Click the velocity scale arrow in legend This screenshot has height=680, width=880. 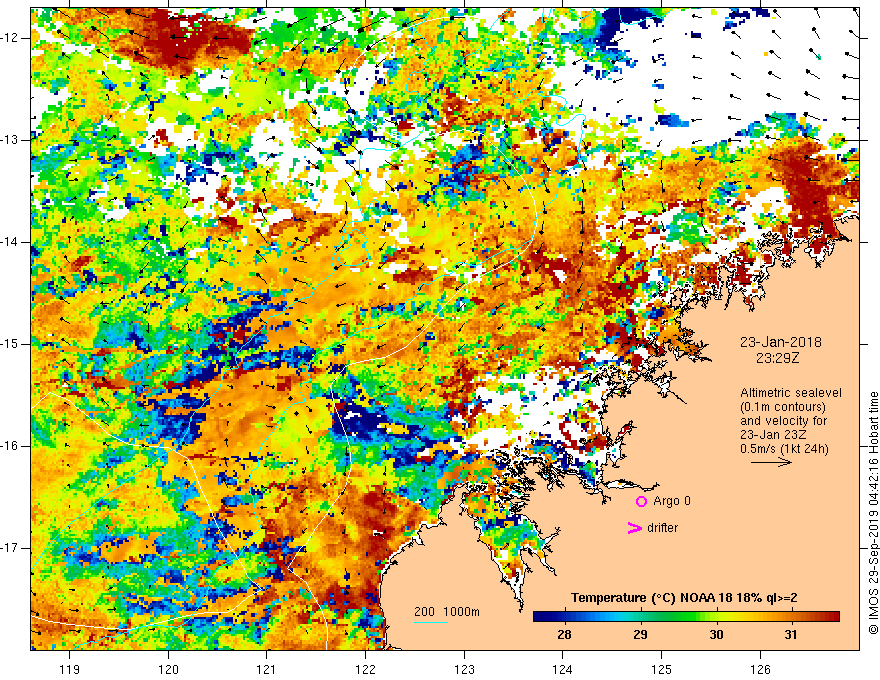click(772, 462)
